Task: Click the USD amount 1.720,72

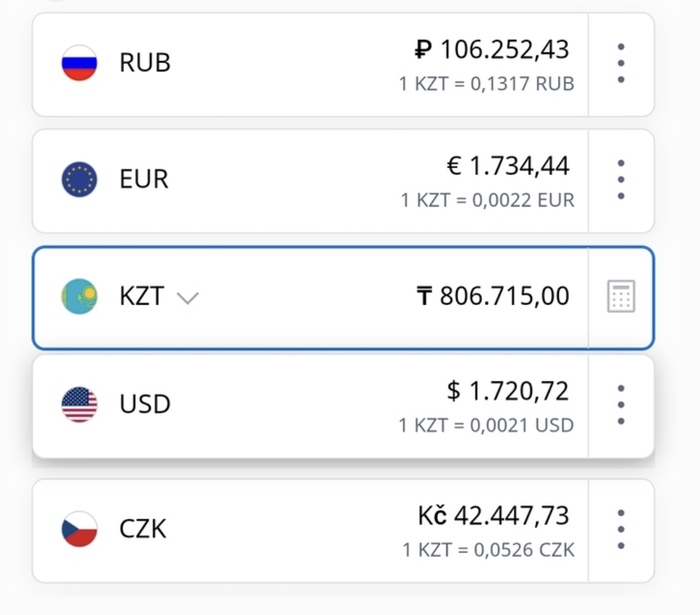Action: pyautogui.click(x=509, y=390)
